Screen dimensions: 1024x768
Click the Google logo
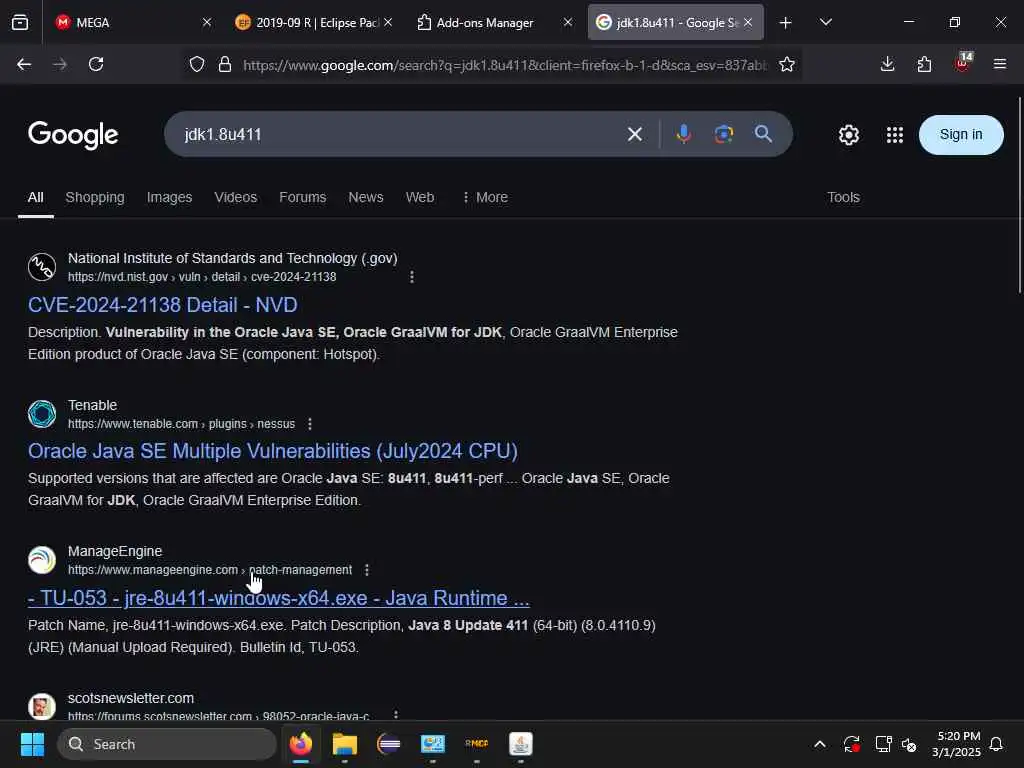[73, 135]
